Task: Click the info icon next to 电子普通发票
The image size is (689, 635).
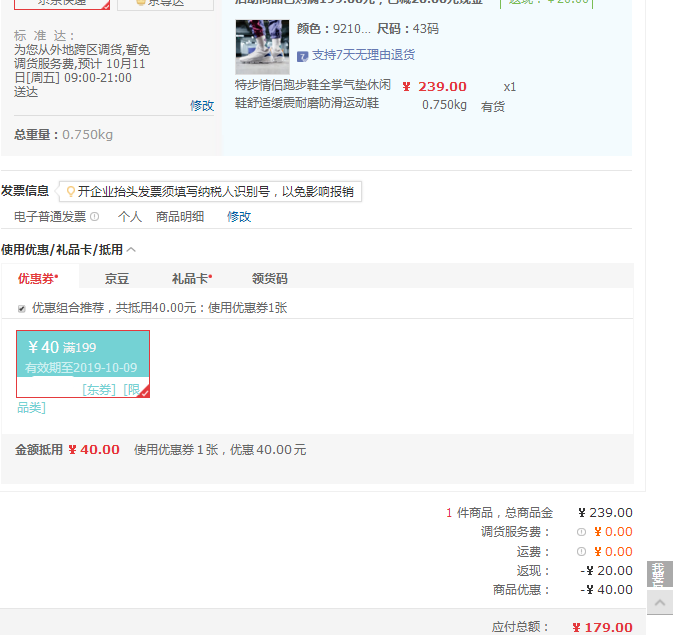Action: (94, 217)
